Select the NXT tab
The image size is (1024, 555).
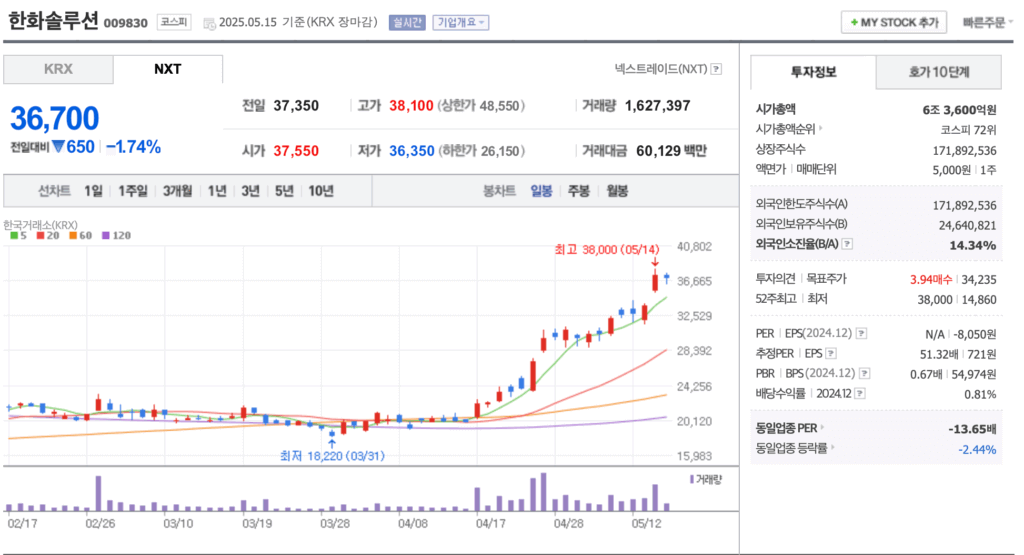[168, 69]
